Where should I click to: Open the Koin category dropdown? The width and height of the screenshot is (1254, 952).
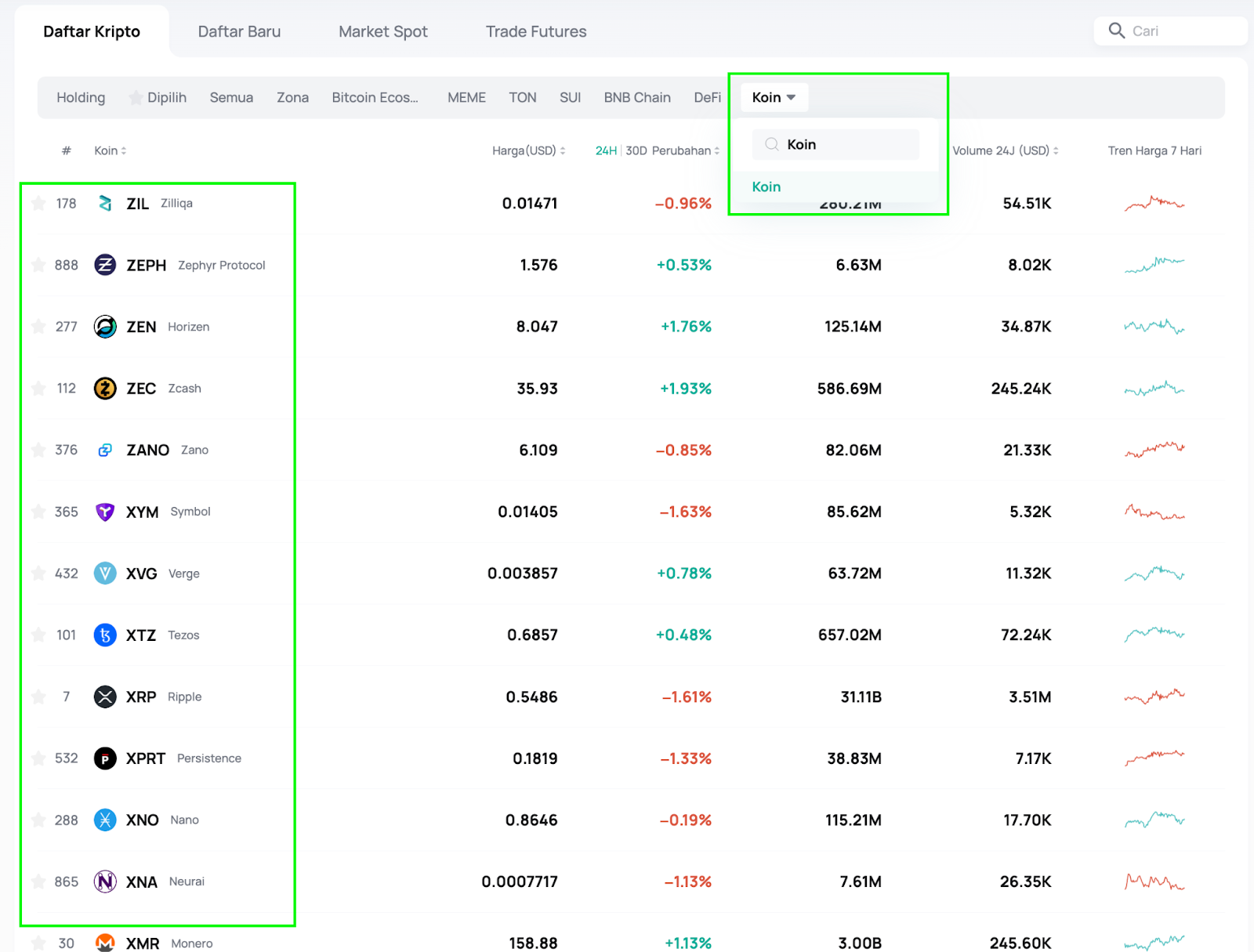774,97
